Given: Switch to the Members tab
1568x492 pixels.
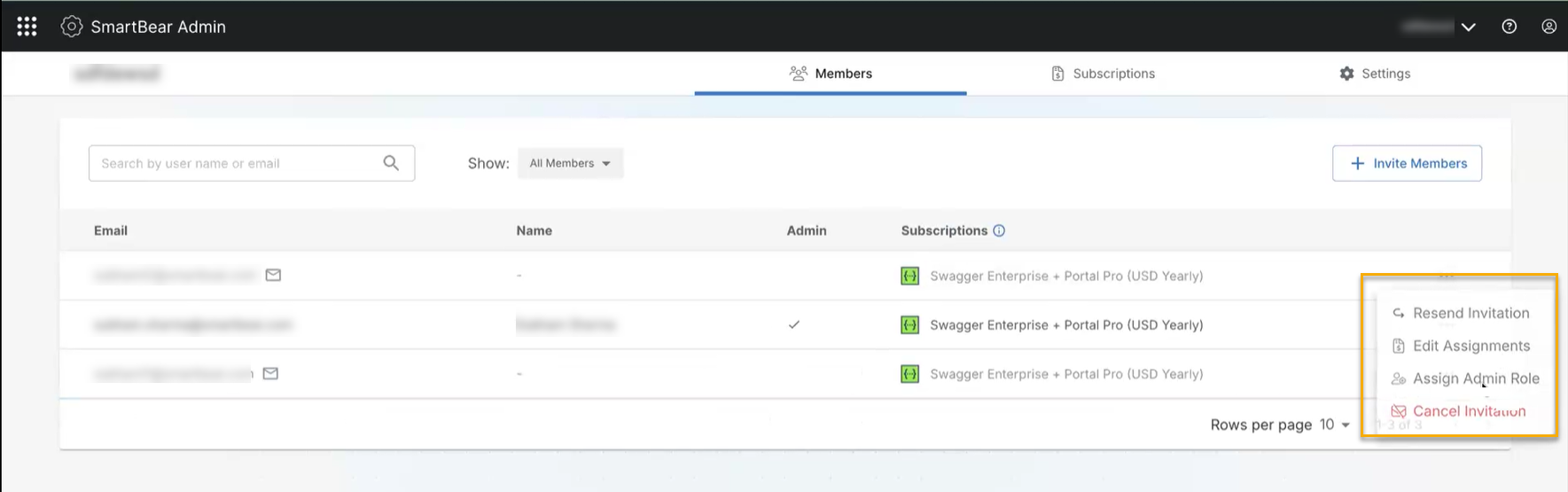Looking at the screenshot, I should click(x=831, y=74).
